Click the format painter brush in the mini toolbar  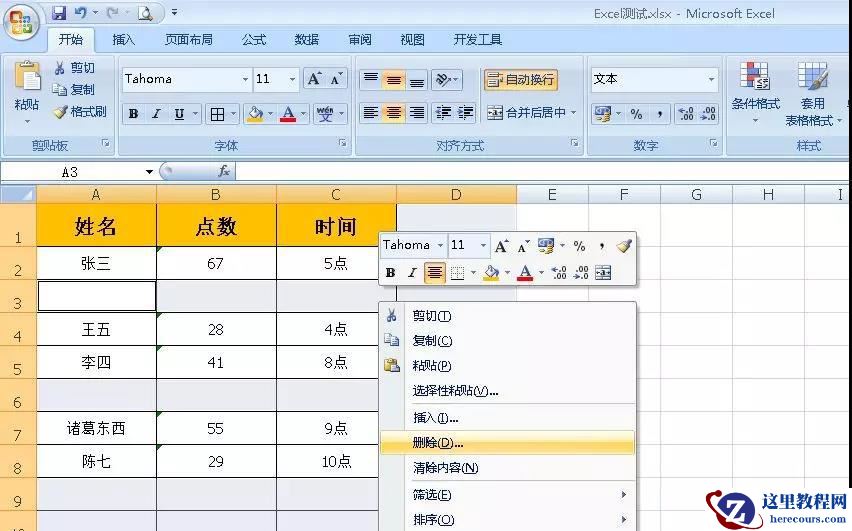(x=624, y=245)
